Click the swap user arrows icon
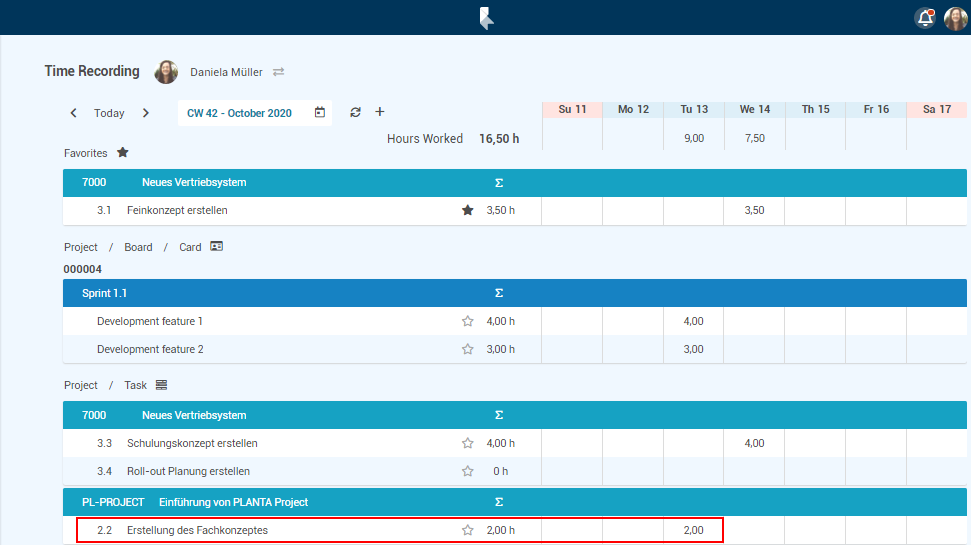Image resolution: width=971 pixels, height=545 pixels. pos(279,72)
